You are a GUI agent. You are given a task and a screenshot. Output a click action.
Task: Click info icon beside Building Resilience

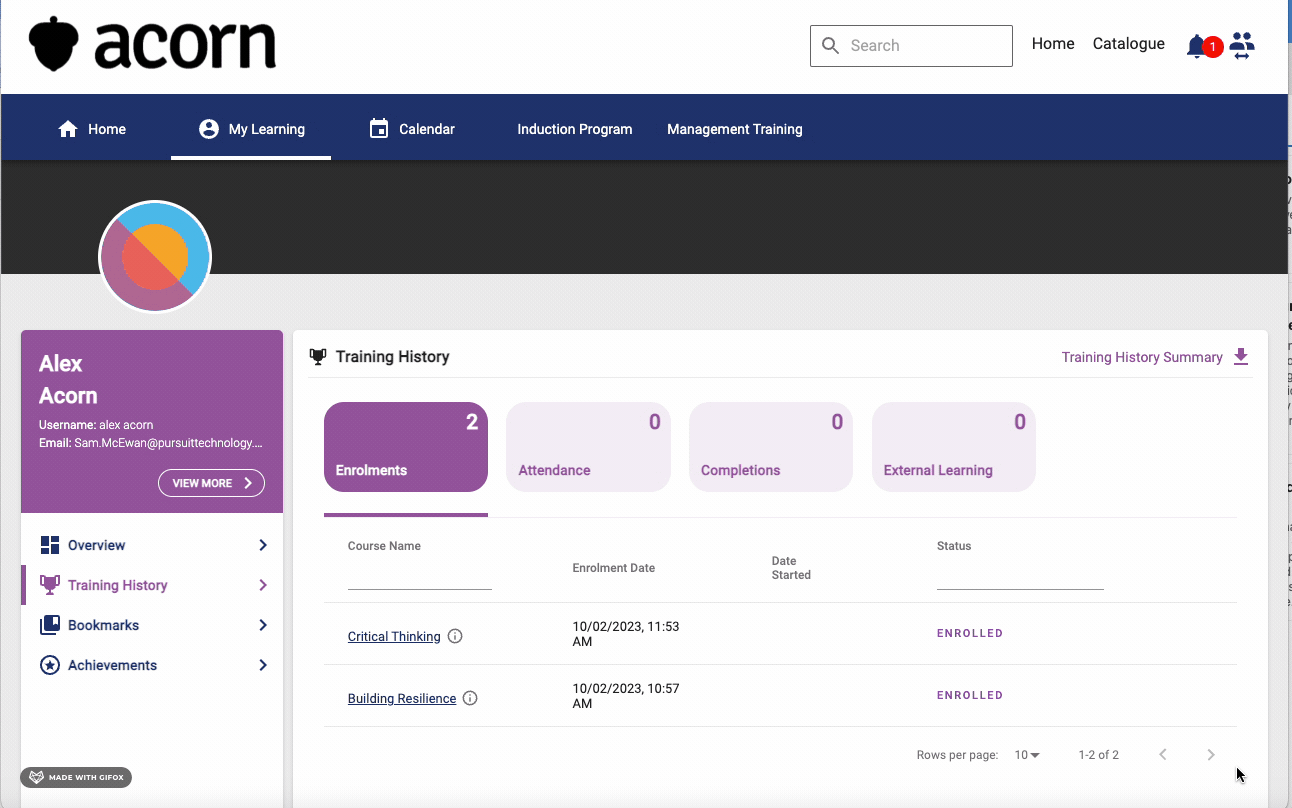click(x=470, y=698)
